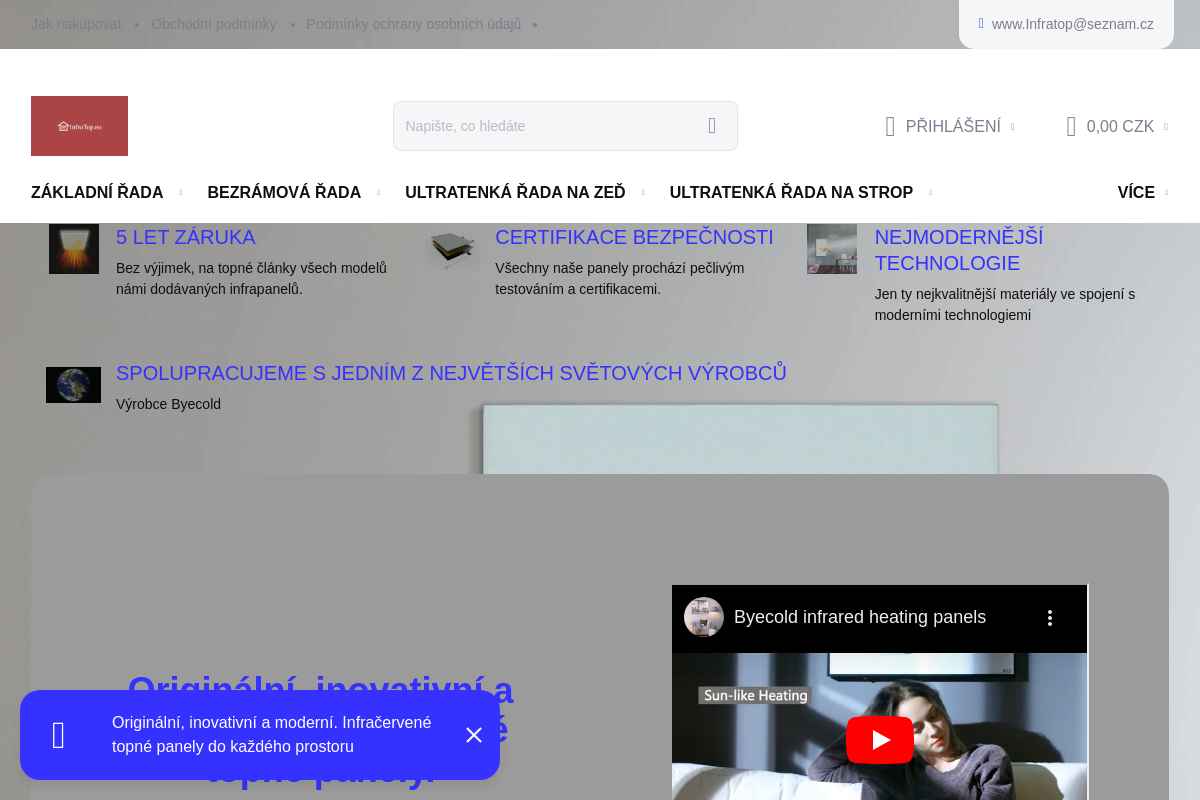Click the CERTIFIKACE BEZPEČNOSTI heading
1200x800 pixels.
[x=634, y=237]
